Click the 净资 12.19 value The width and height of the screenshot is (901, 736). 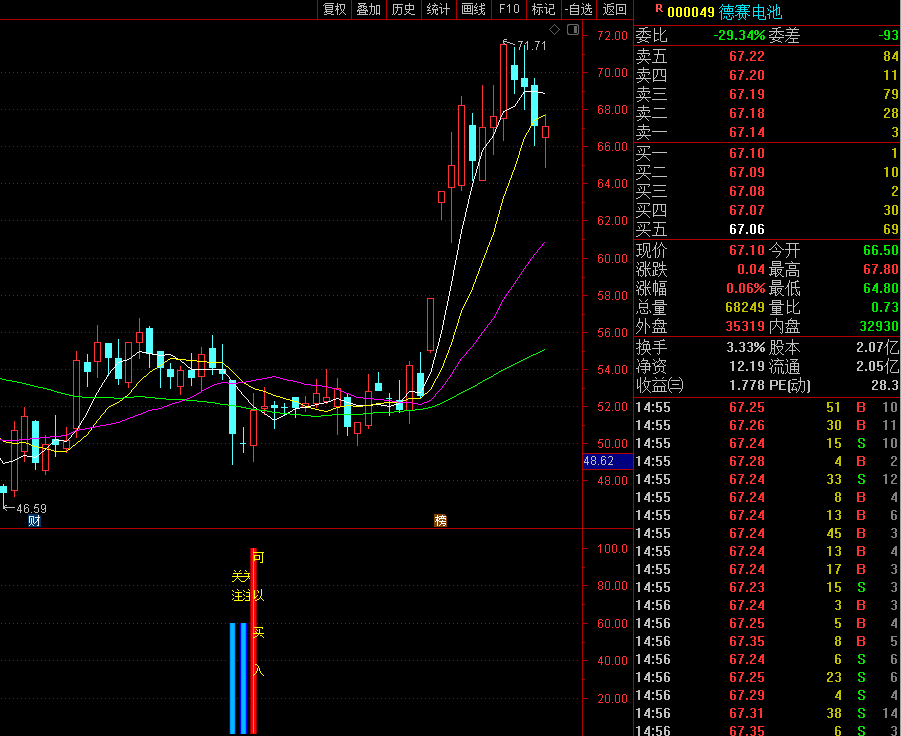[x=747, y=366]
